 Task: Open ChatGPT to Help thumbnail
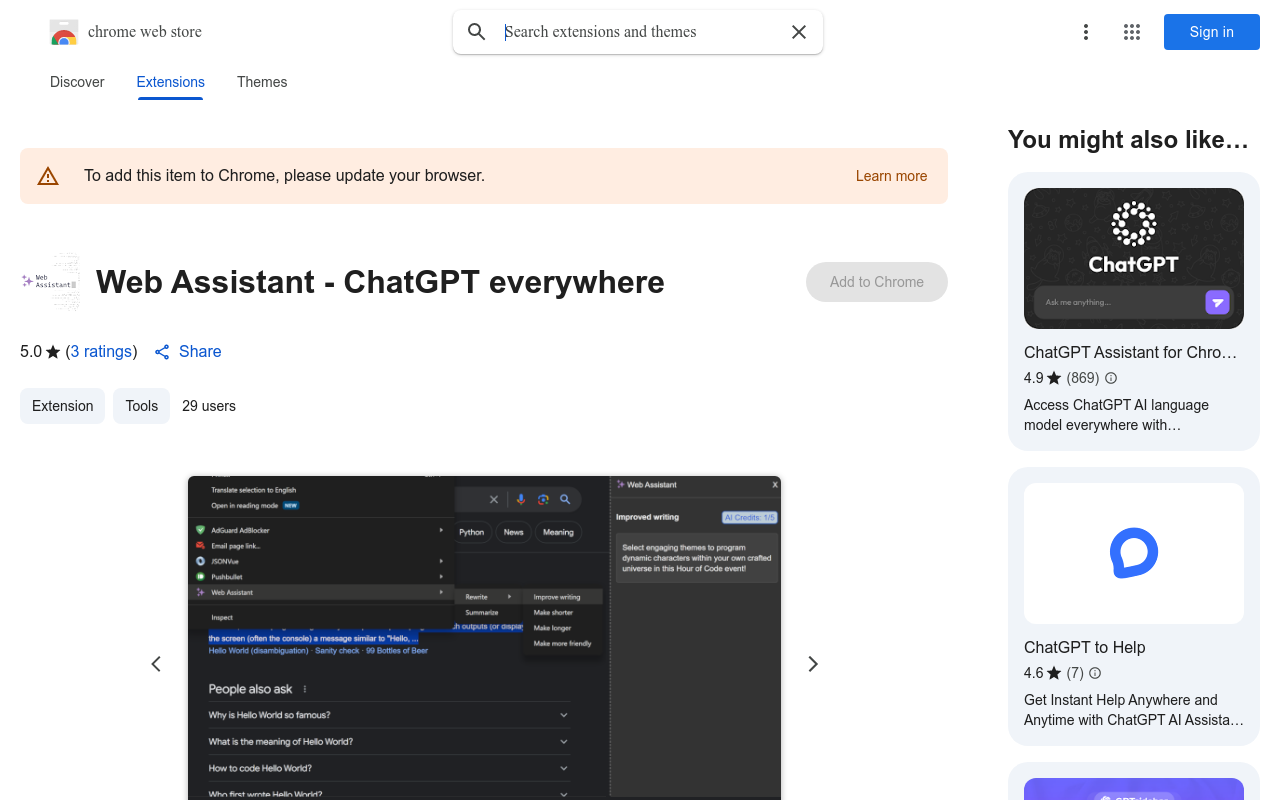click(1134, 554)
